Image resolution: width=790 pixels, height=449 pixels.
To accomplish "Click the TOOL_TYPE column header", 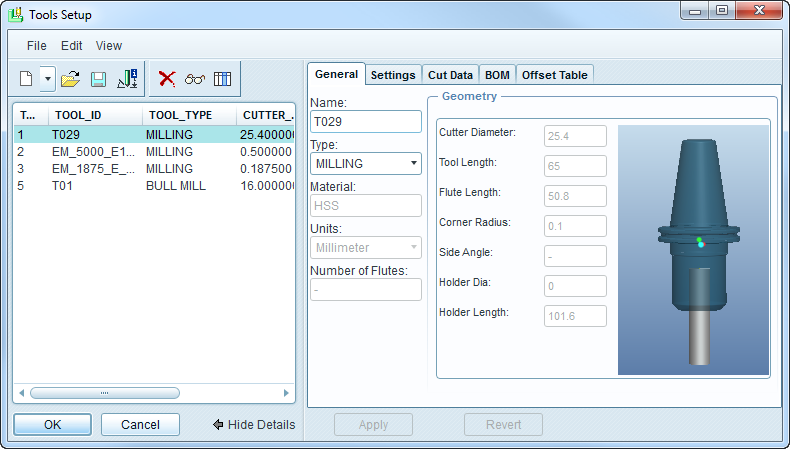I will coord(189,115).
